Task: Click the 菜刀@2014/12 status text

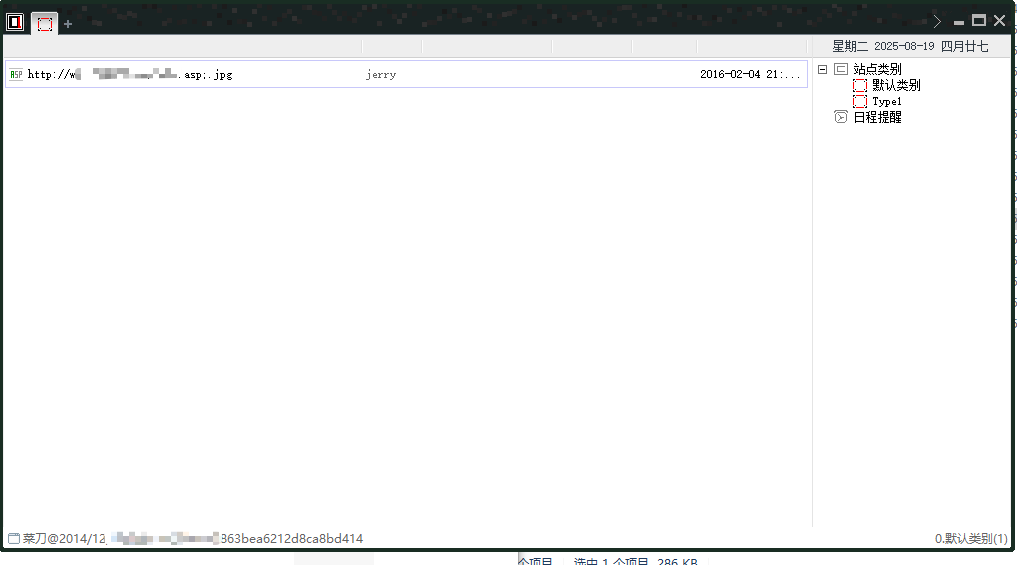Action: point(64,538)
